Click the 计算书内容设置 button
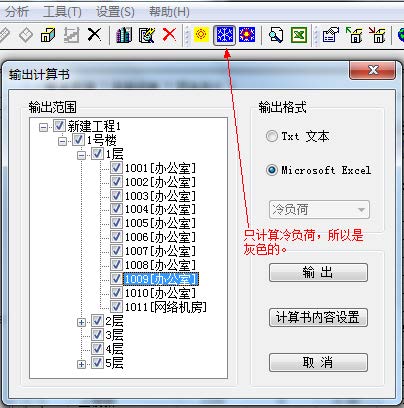 point(318,317)
